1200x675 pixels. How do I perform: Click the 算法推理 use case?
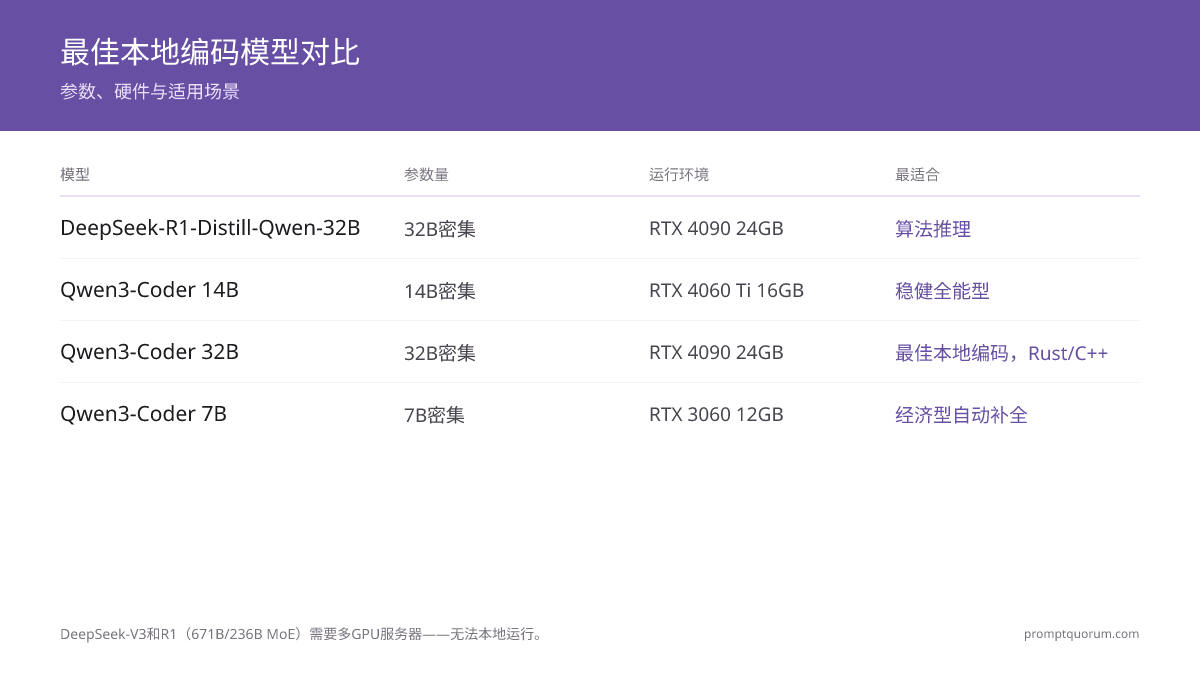[933, 229]
